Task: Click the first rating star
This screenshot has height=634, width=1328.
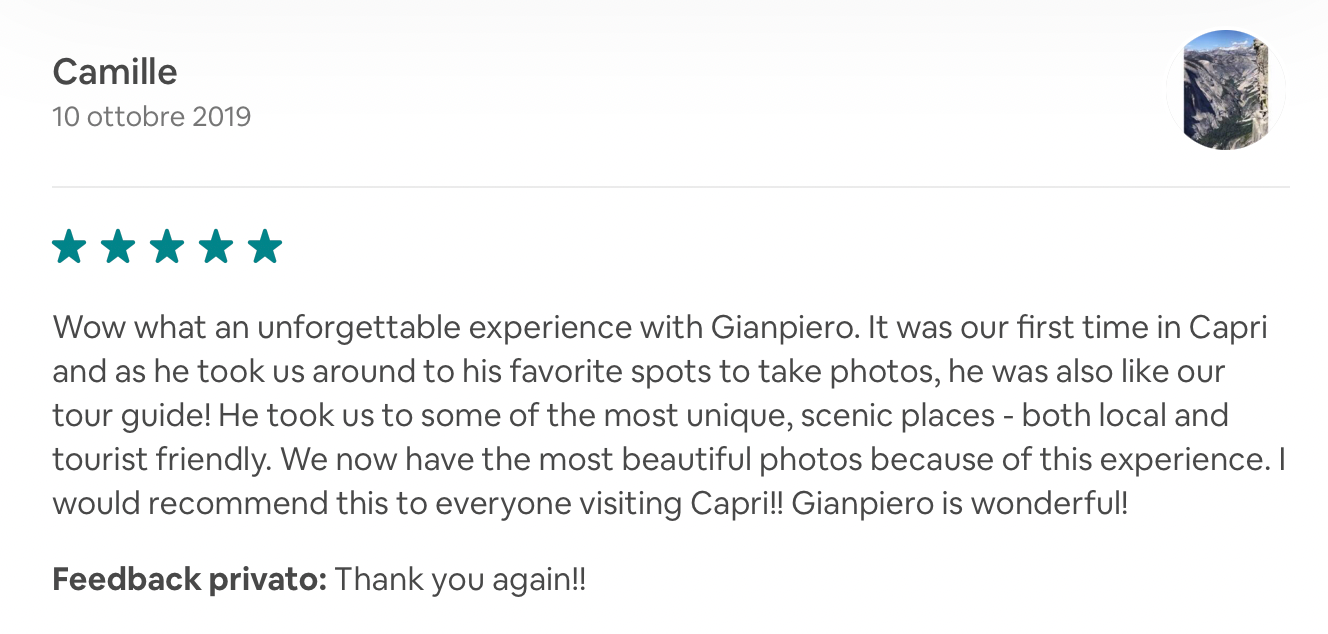Action: click(68, 246)
